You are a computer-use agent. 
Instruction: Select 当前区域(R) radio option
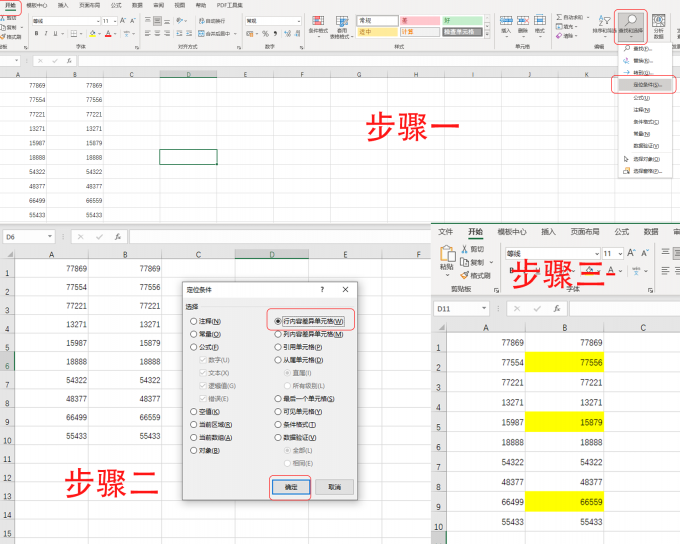(211, 425)
